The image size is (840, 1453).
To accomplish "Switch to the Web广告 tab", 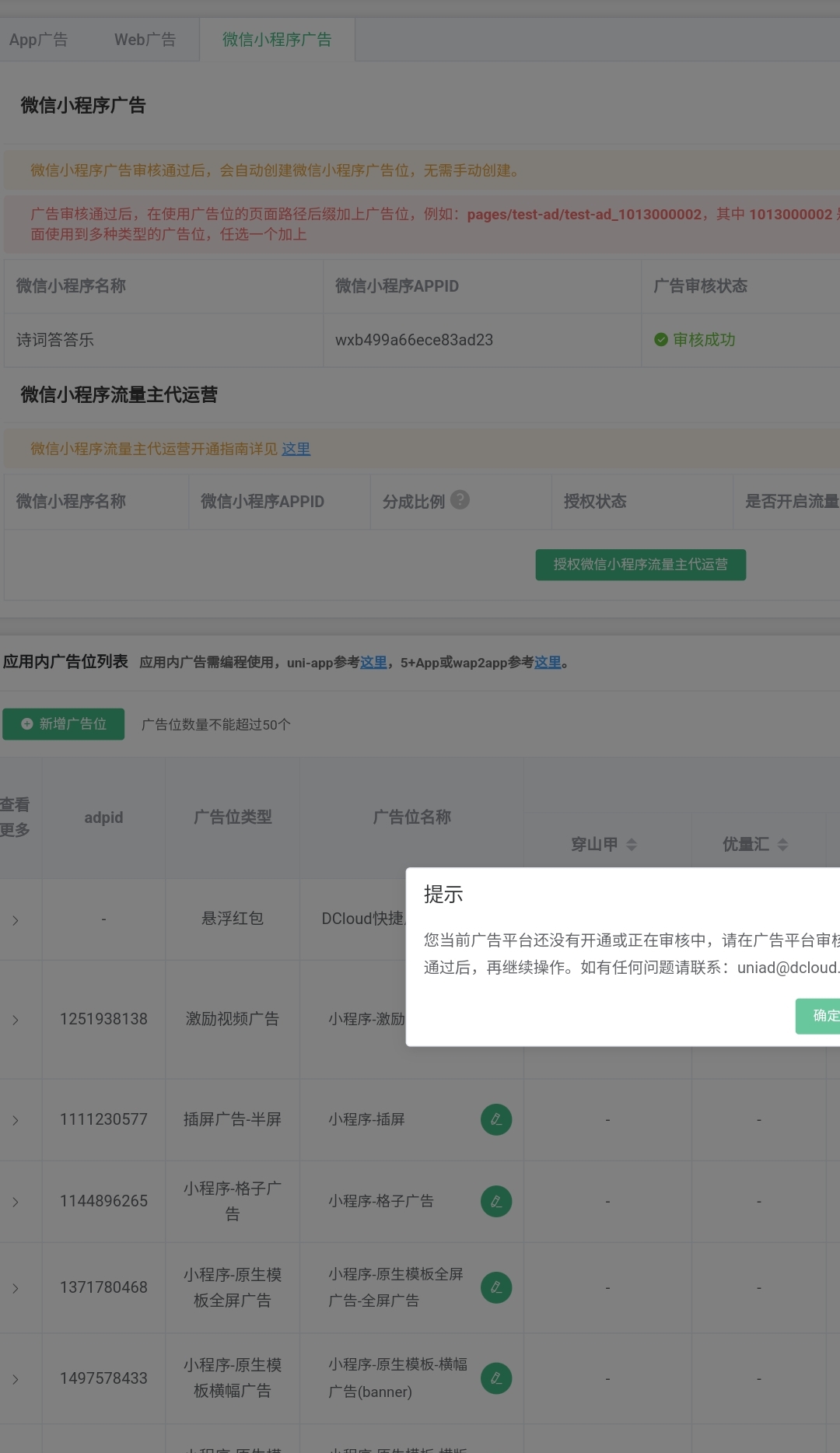I will pos(145,40).
